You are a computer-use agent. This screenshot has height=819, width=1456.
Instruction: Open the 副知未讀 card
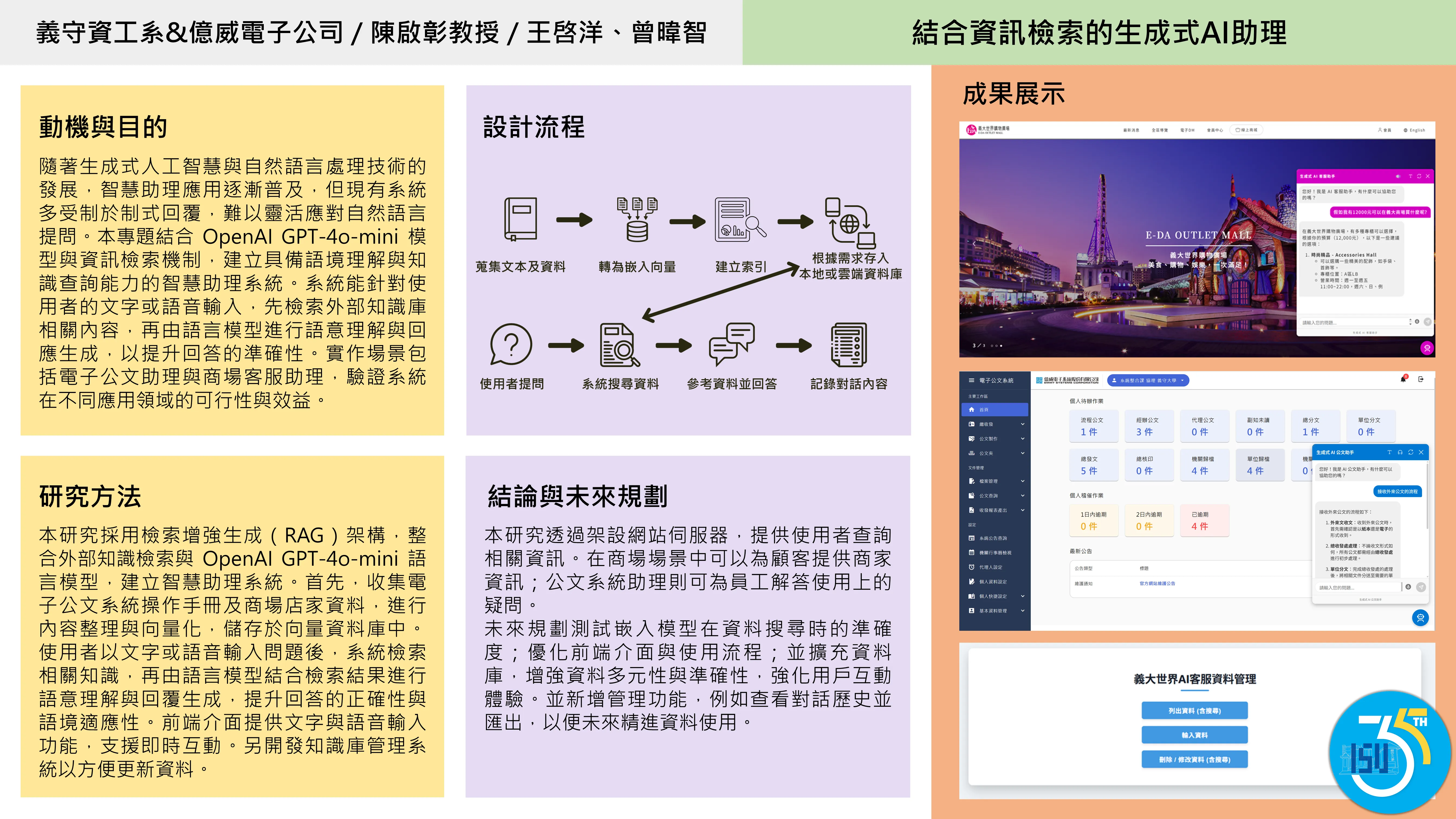point(1260,426)
